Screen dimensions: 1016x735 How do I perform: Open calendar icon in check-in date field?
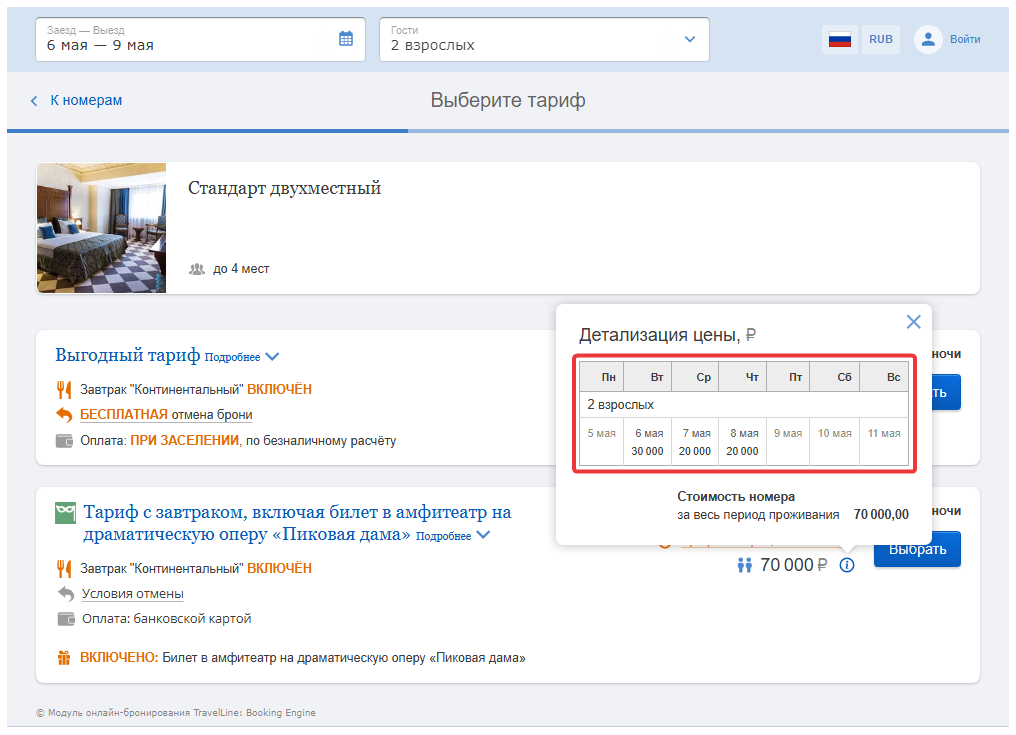[346, 39]
